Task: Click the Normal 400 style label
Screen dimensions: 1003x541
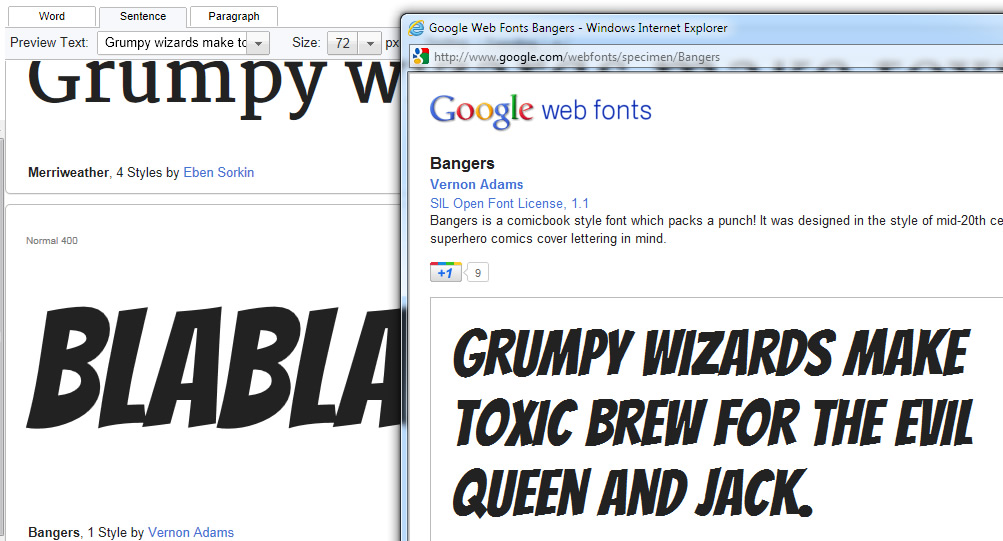Action: (x=52, y=240)
